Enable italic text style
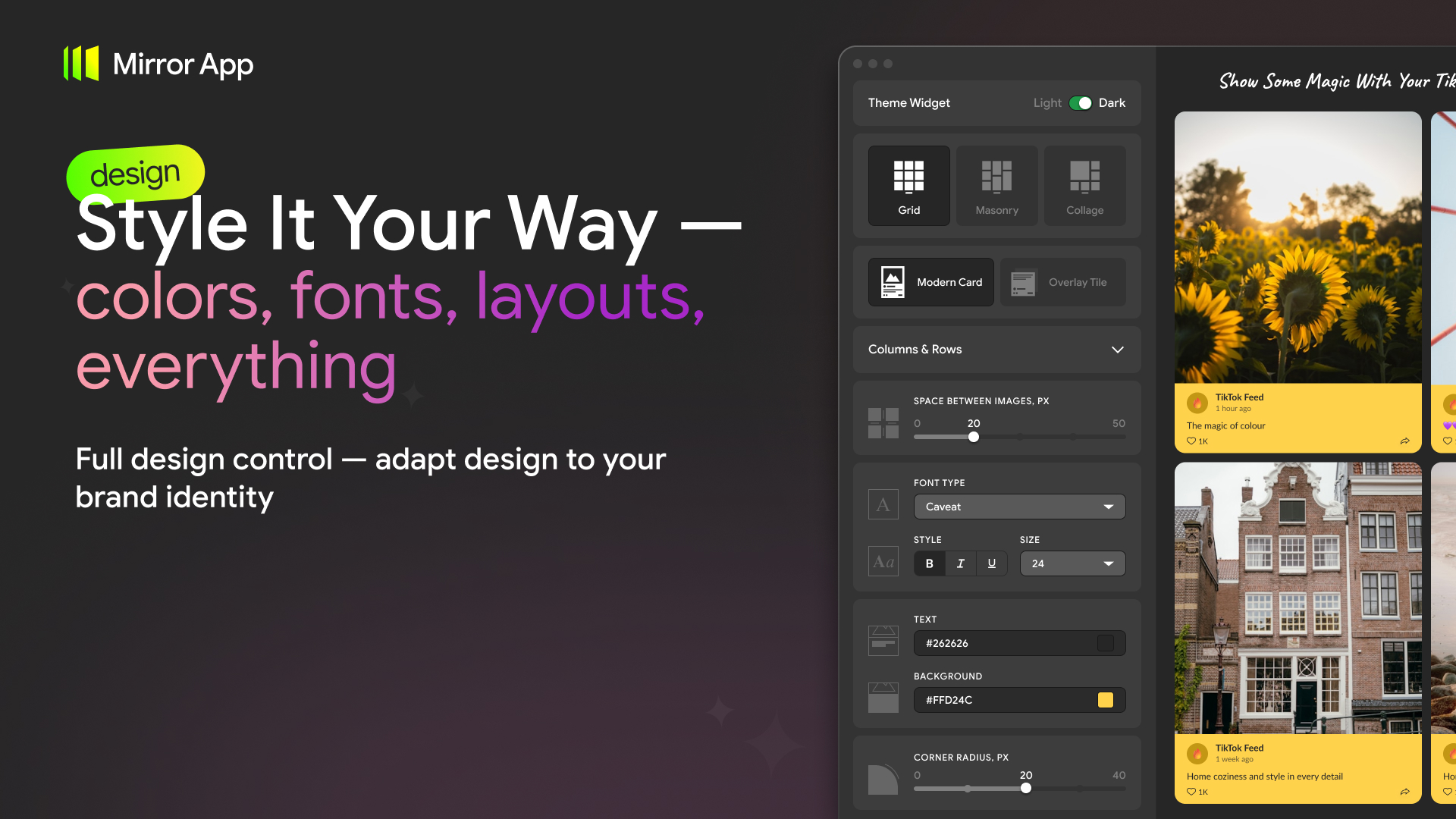The width and height of the screenshot is (1456, 819). click(960, 563)
